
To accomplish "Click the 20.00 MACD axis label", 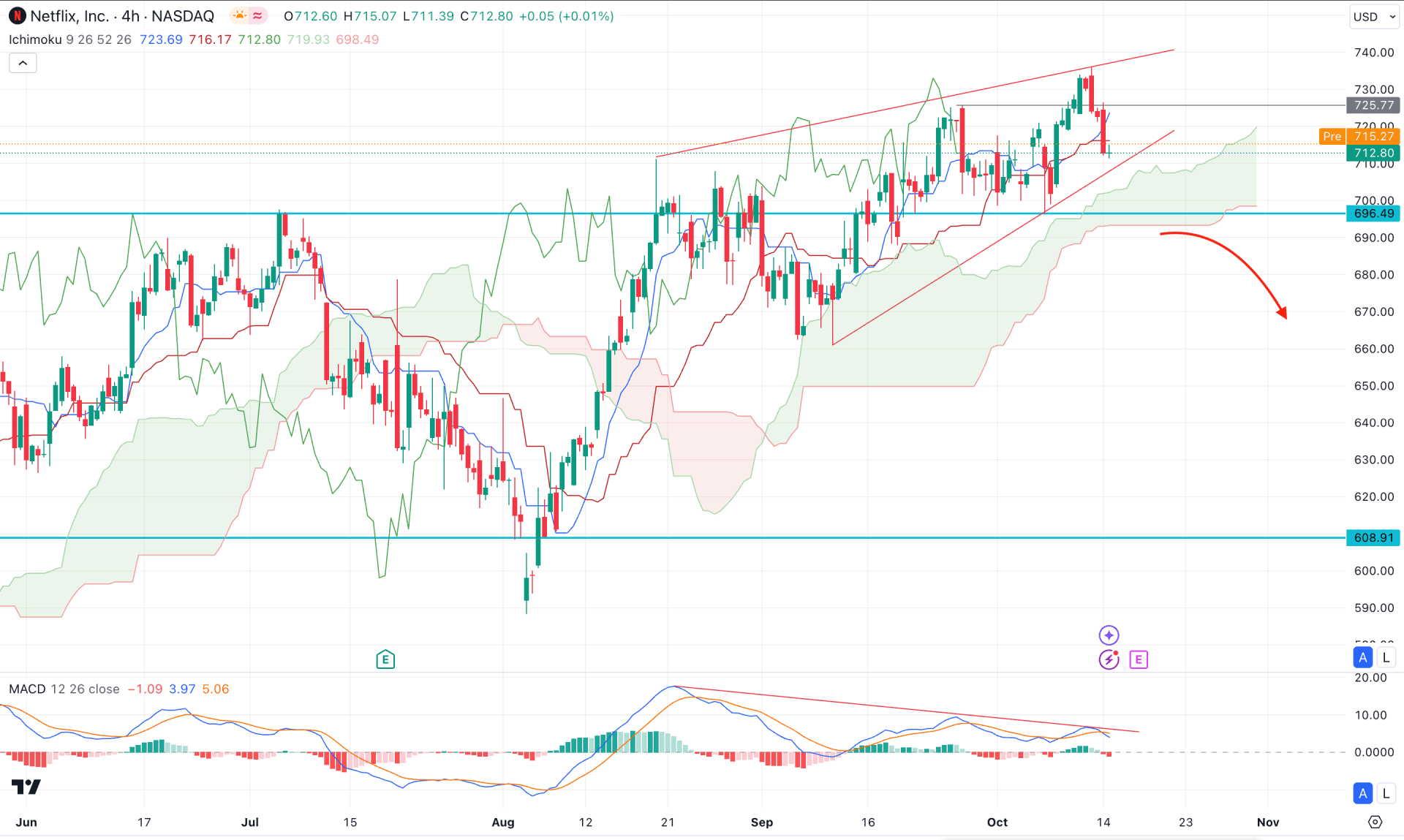I will pos(1370,678).
